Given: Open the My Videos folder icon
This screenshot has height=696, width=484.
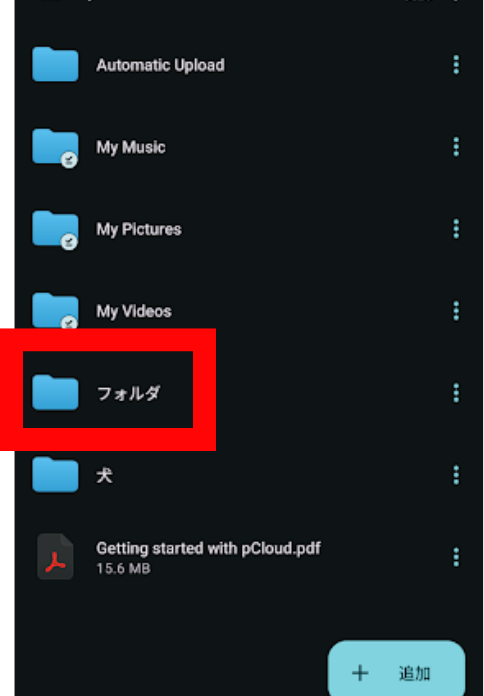Looking at the screenshot, I should (x=56, y=310).
